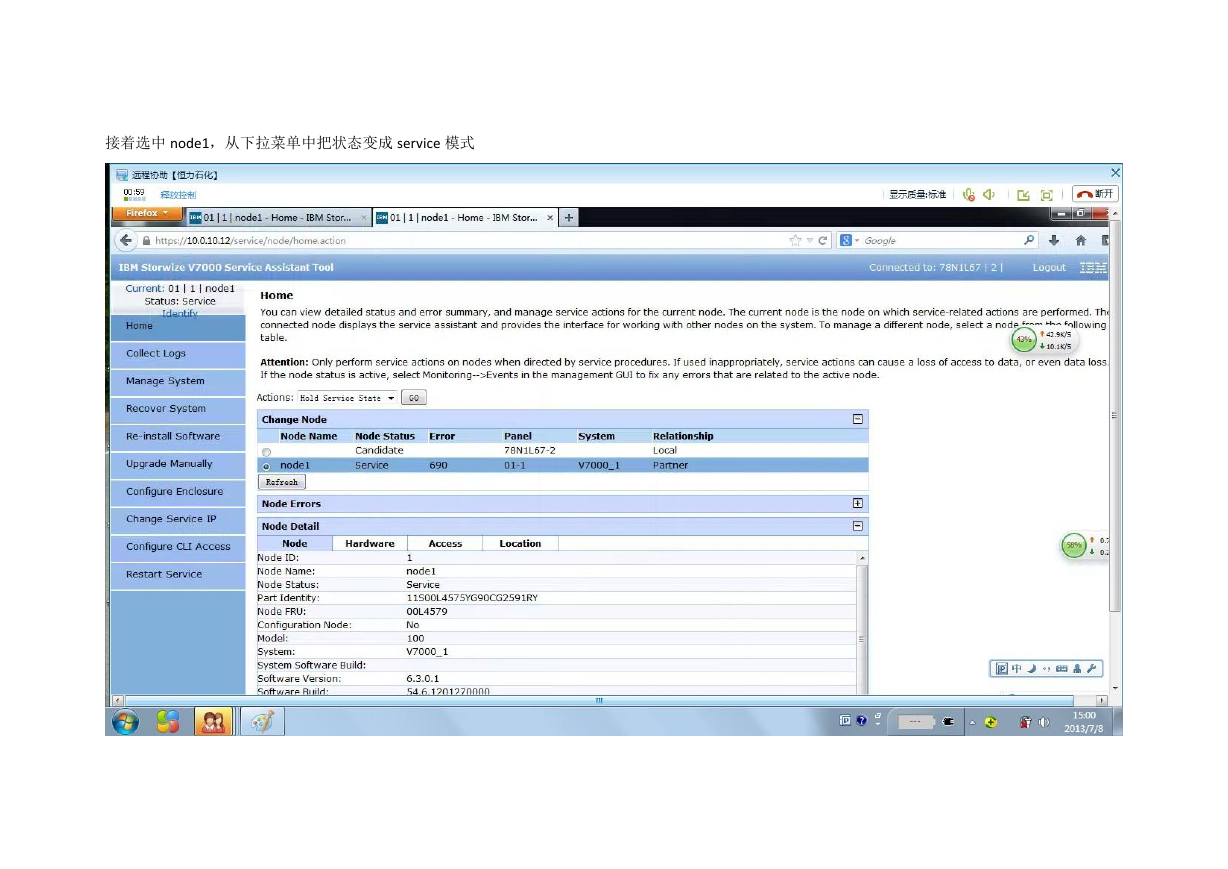This screenshot has height=869, width=1228.
Task: Open Manage System in sidebar
Action: [x=178, y=381]
